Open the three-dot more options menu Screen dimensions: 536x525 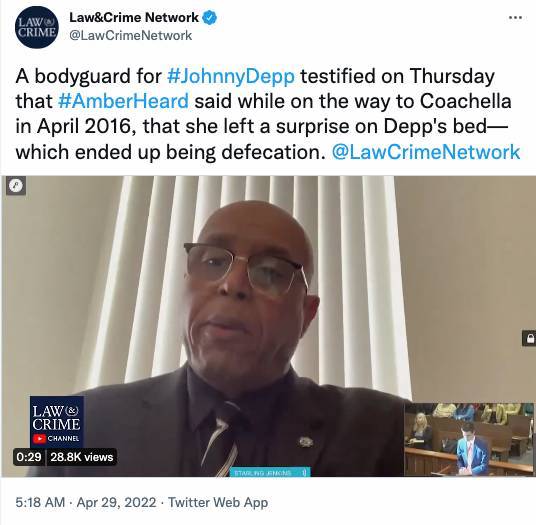point(515,17)
